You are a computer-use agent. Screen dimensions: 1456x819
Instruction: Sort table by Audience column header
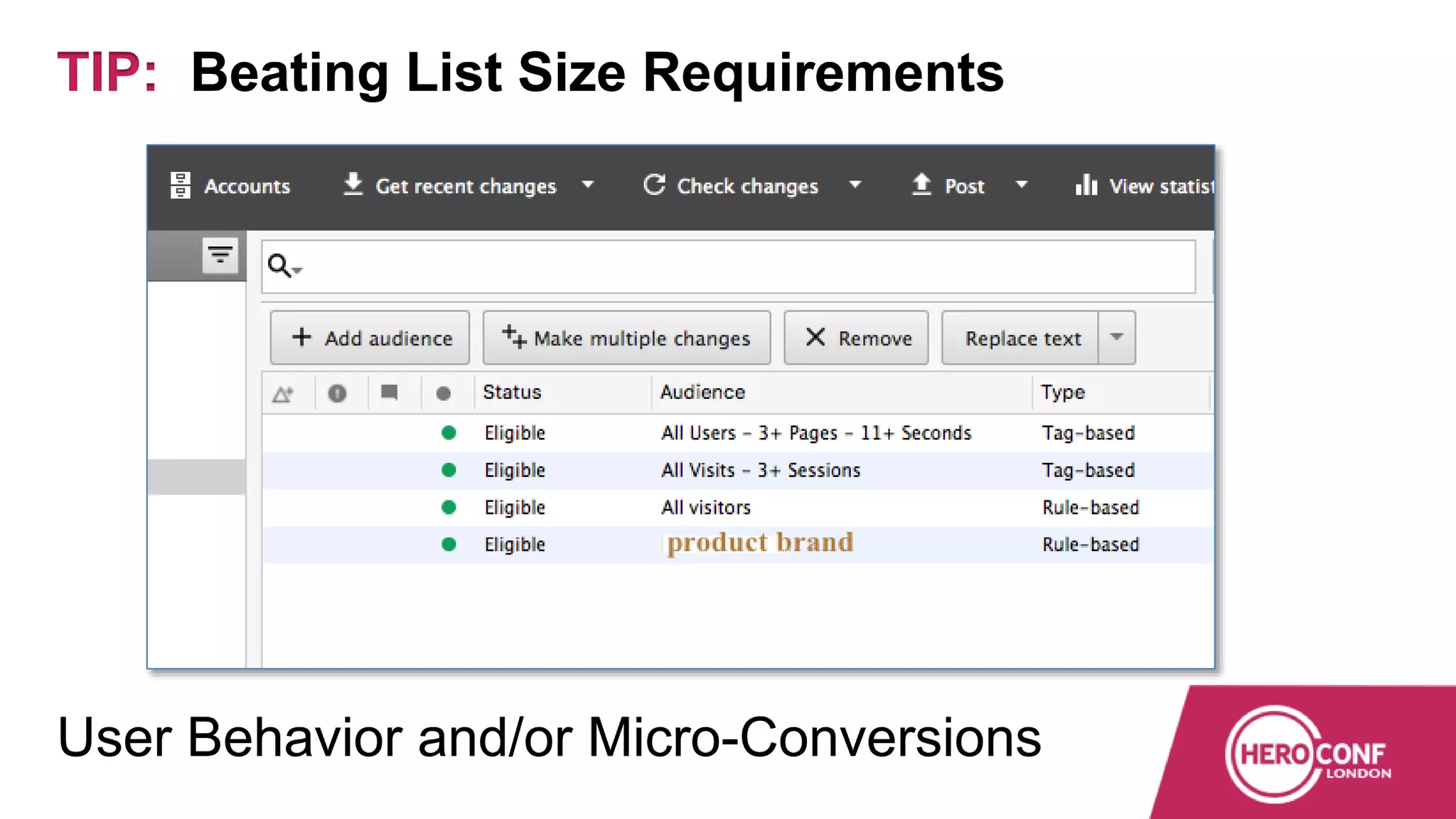[702, 392]
